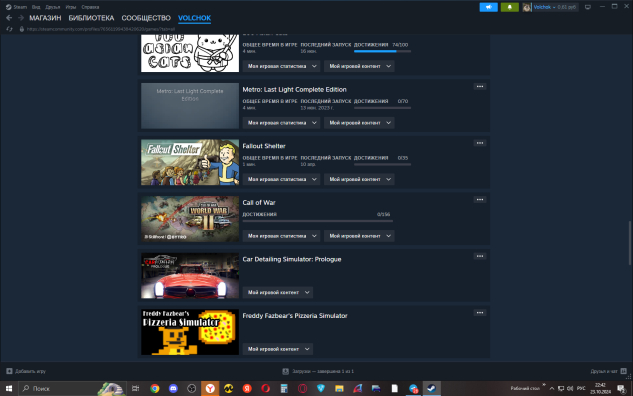633x396 pixels.
Task: Open the green notifications bell
Action: point(509,7)
